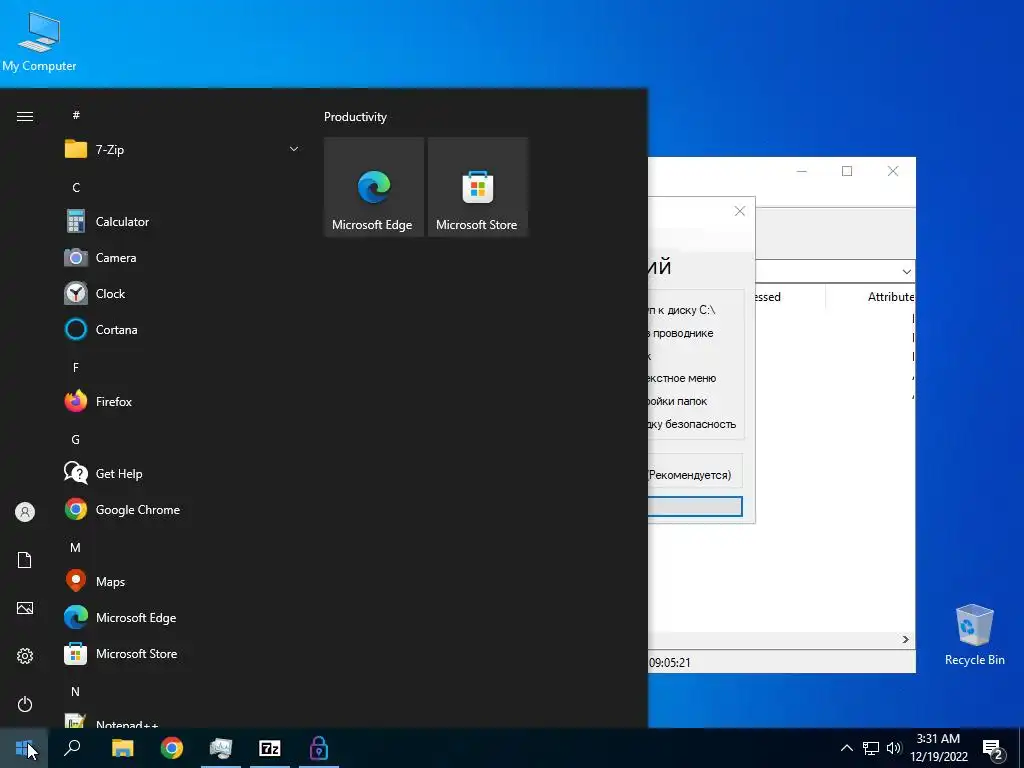Open File Explorer from the taskbar
The image size is (1024, 768).
[x=122, y=748]
